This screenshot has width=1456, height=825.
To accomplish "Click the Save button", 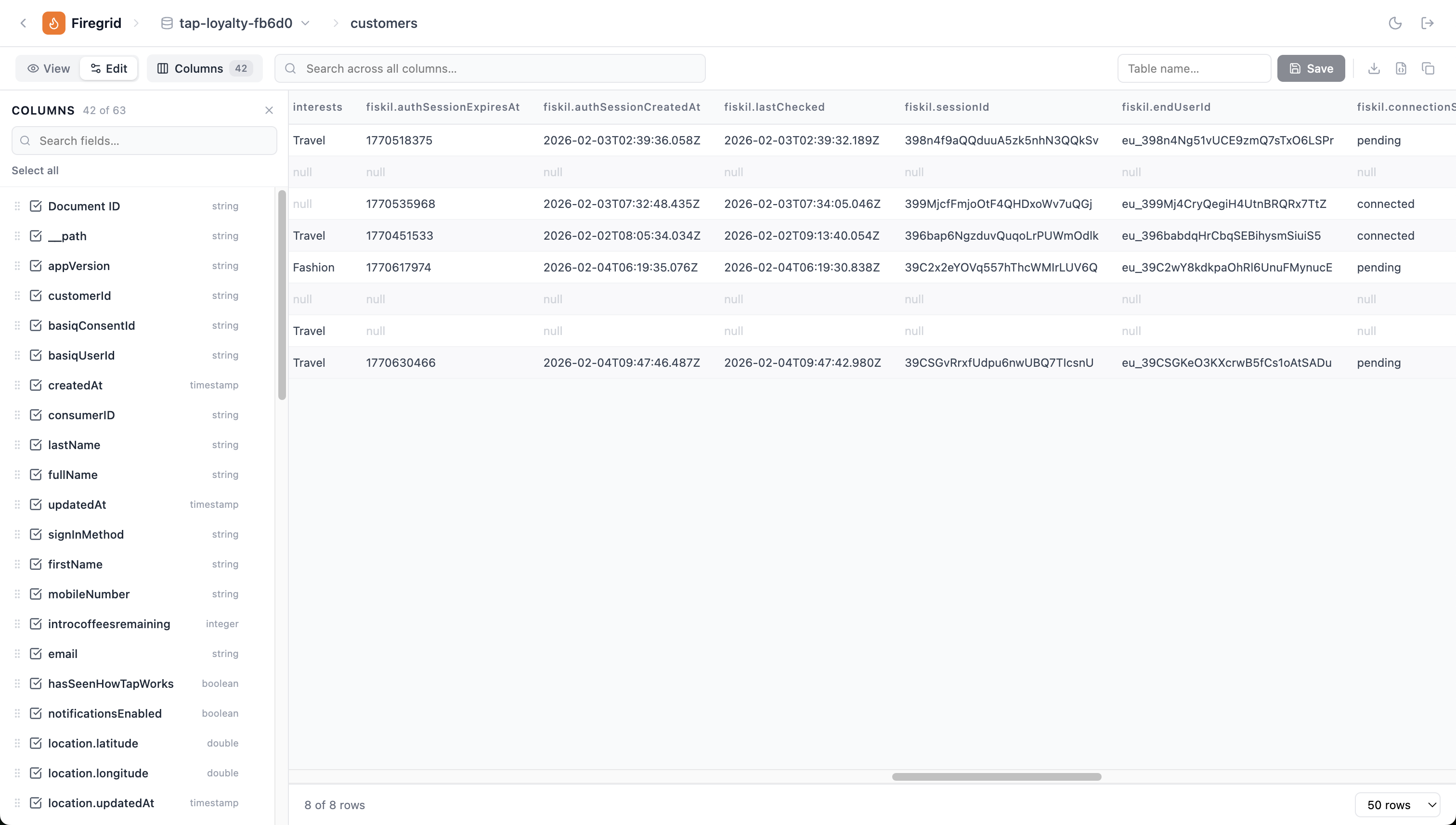I will tap(1311, 68).
